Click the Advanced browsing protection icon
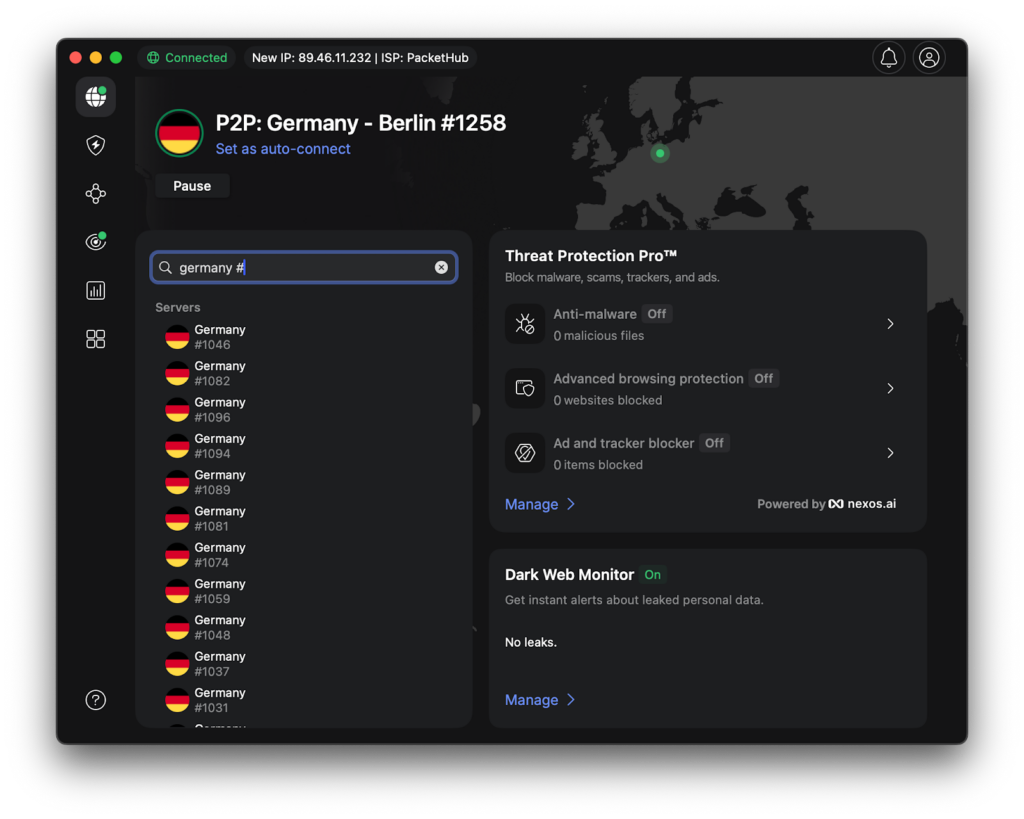The height and width of the screenshot is (819, 1024). click(524, 388)
